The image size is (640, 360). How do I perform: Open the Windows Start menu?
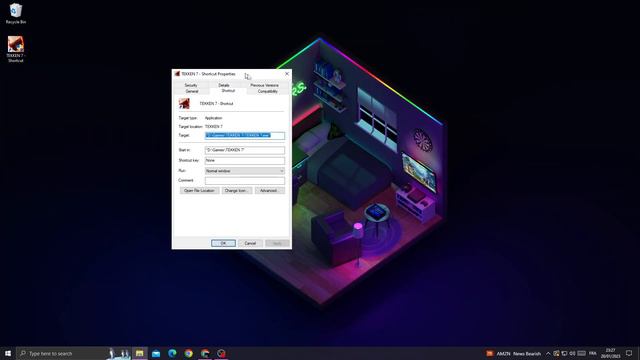point(8,353)
